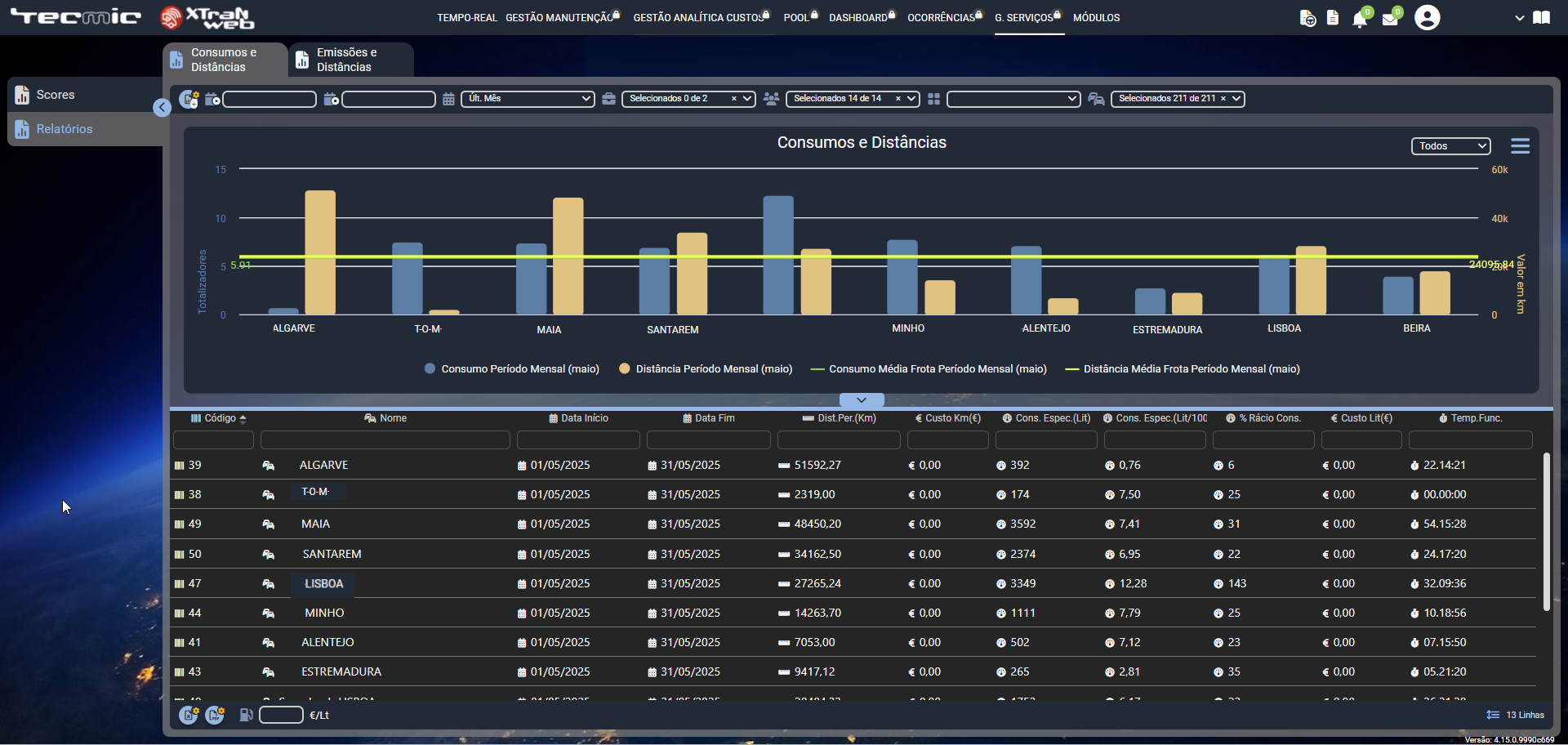Viewport: 1568px width, 745px height.
Task: Click the Scores sidebar icon
Action: [x=22, y=96]
